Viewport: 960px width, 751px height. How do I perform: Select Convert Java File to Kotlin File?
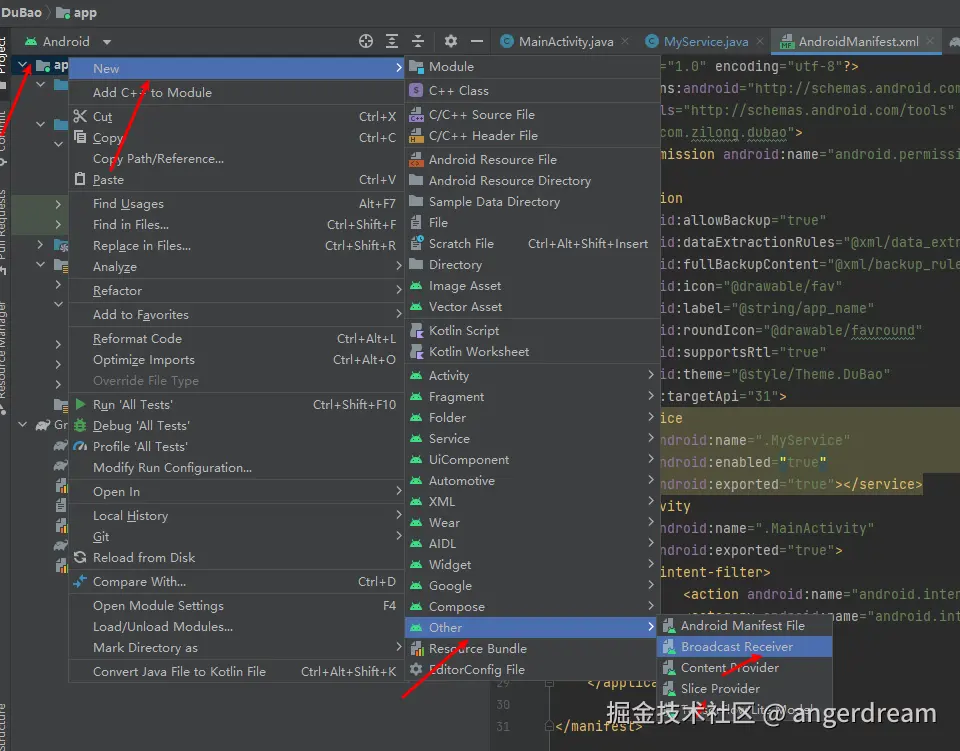[236, 671]
